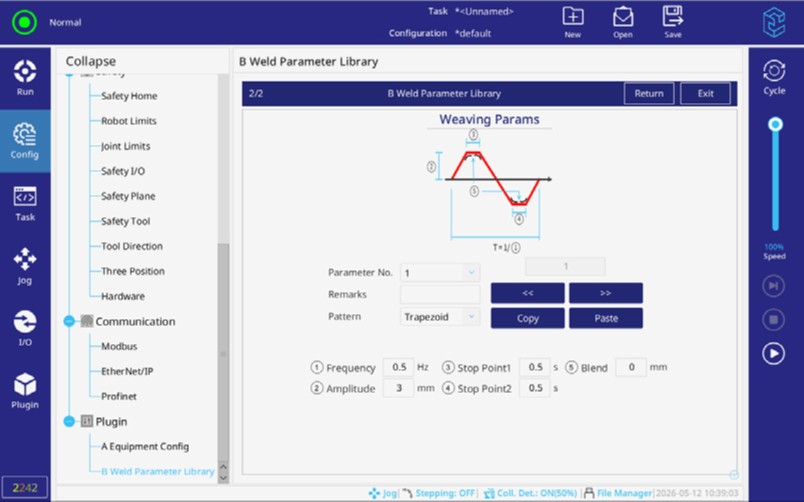Open the Pattern Trapezoid dropdown
This screenshot has height=502, width=804.
pyautogui.click(x=439, y=317)
